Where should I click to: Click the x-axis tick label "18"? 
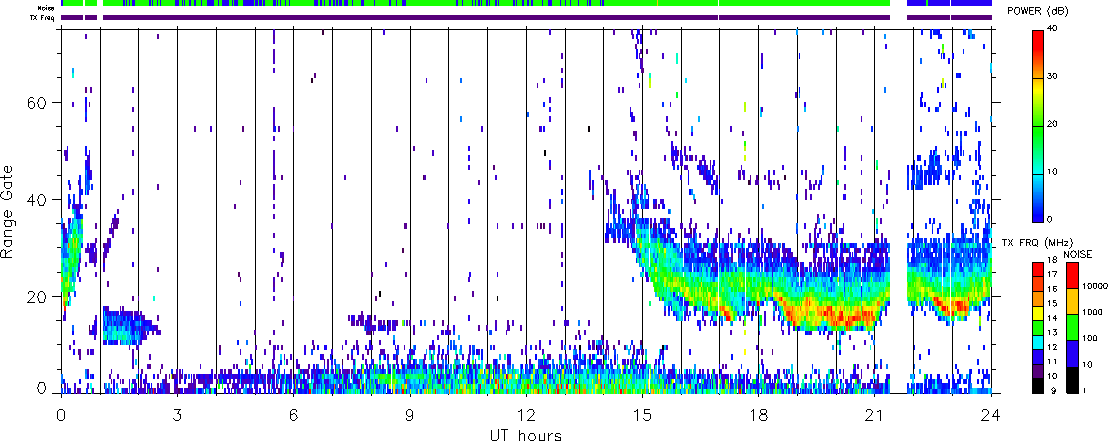tap(759, 413)
